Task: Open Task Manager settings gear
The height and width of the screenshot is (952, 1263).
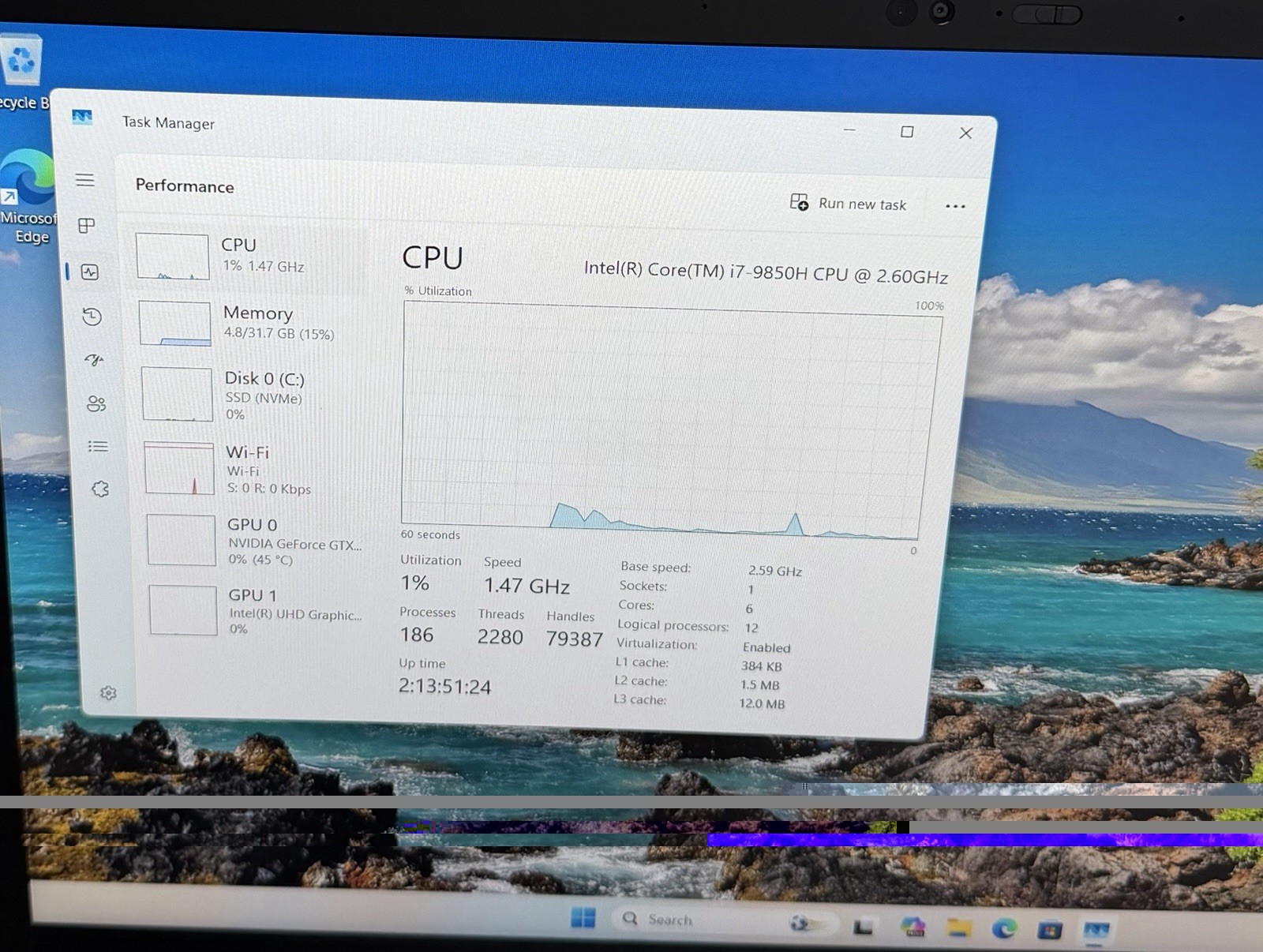Action: [x=108, y=693]
